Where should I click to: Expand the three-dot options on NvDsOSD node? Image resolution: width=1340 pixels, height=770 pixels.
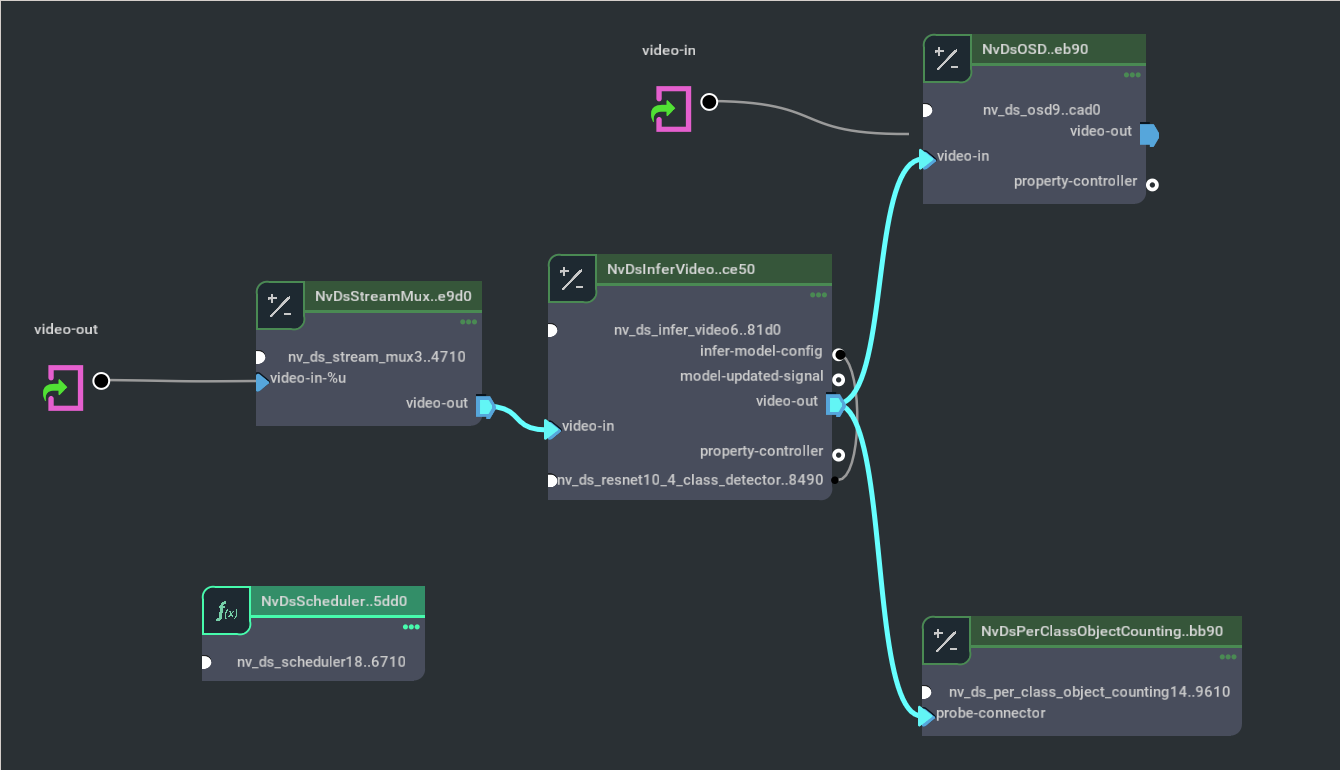1133,75
